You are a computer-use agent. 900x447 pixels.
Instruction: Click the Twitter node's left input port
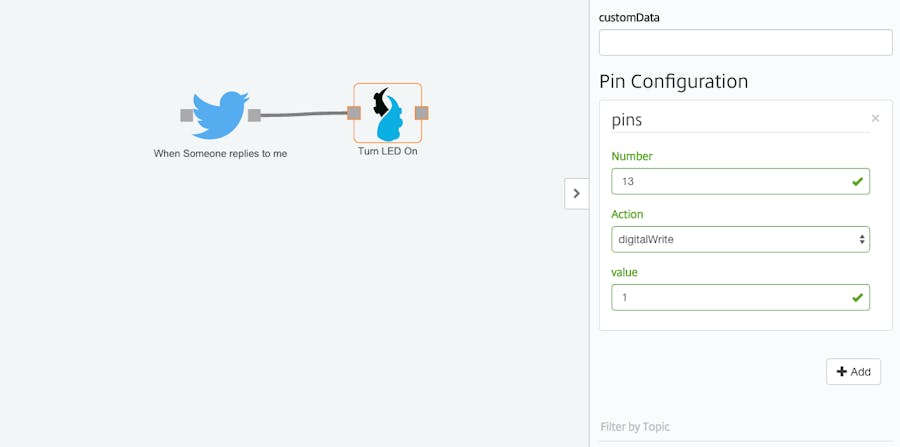[187, 115]
